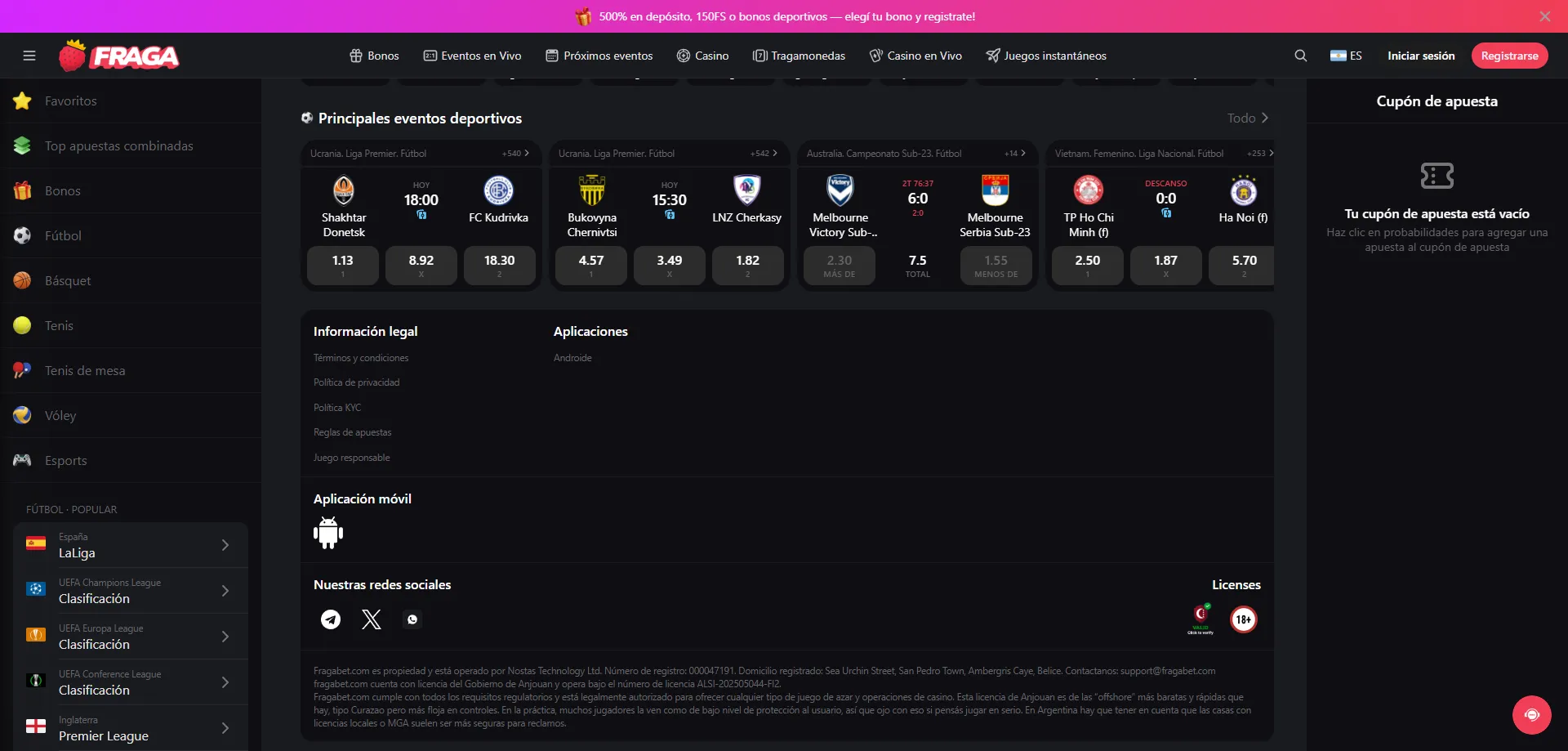Close the promo banner at top
Screen dimensions: 1568x751
click(x=1545, y=16)
